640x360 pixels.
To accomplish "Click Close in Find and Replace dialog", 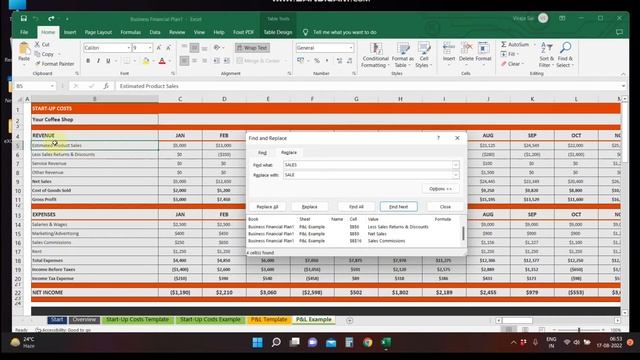I will click(445, 207).
